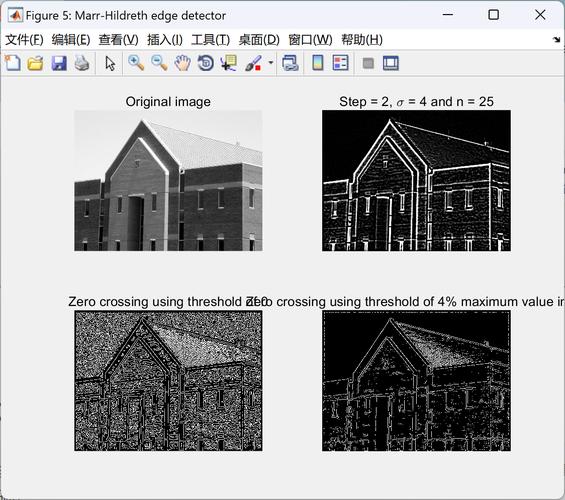This screenshot has height=500, width=565.
Task: Click the New Figure icon
Action: (13, 63)
